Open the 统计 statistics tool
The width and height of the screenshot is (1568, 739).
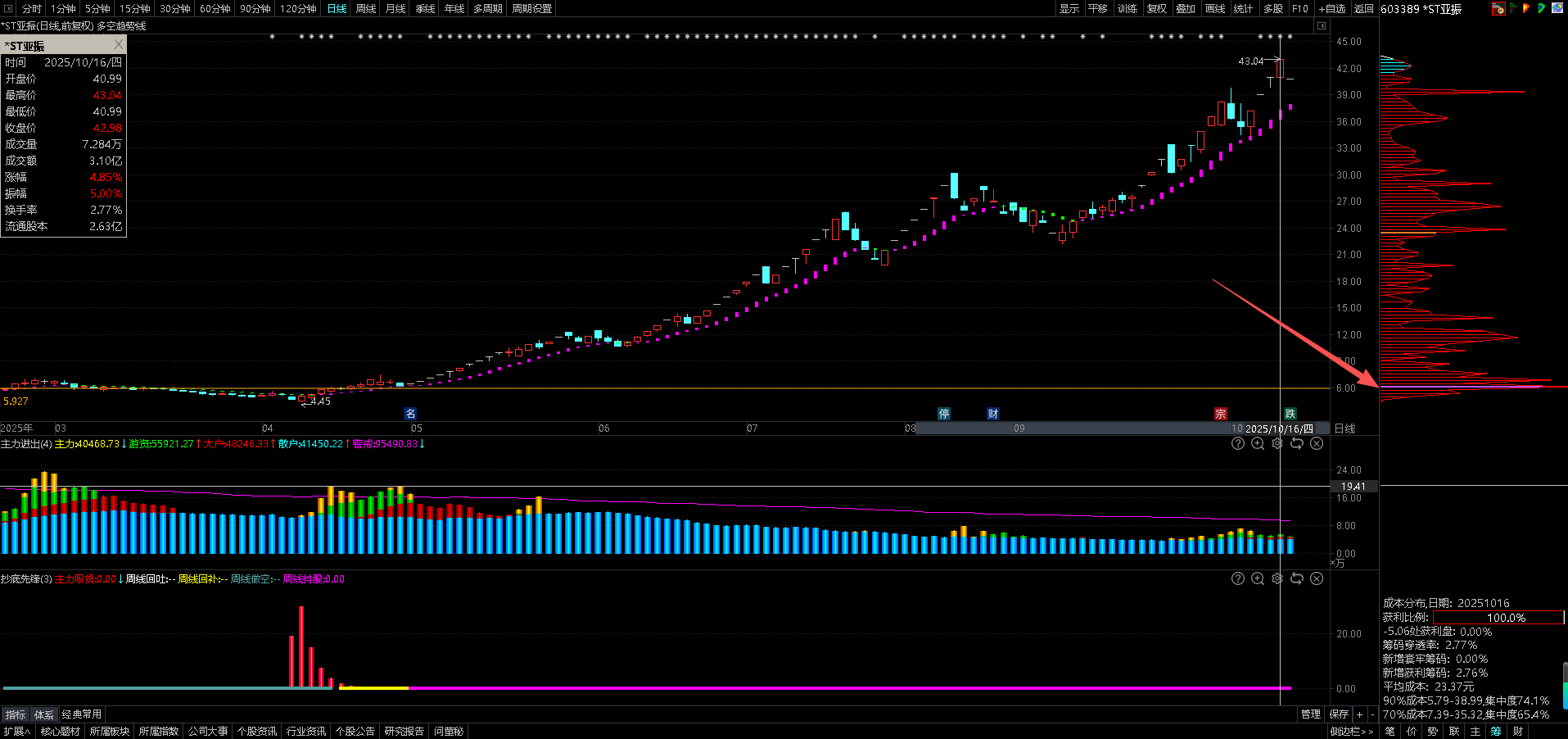[1243, 8]
